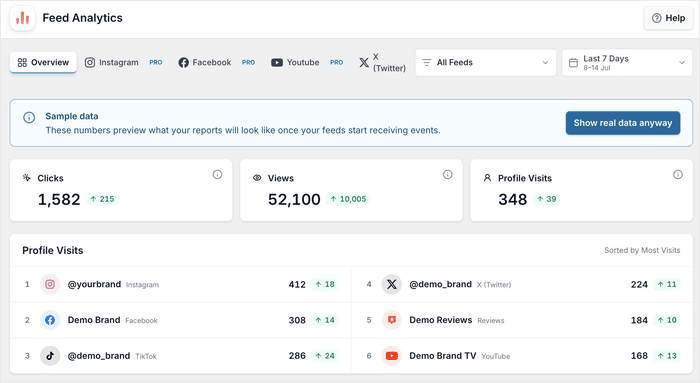Image resolution: width=700 pixels, height=383 pixels.
Task: Click the Feed Analytics bar chart logo
Action: click(x=22, y=18)
